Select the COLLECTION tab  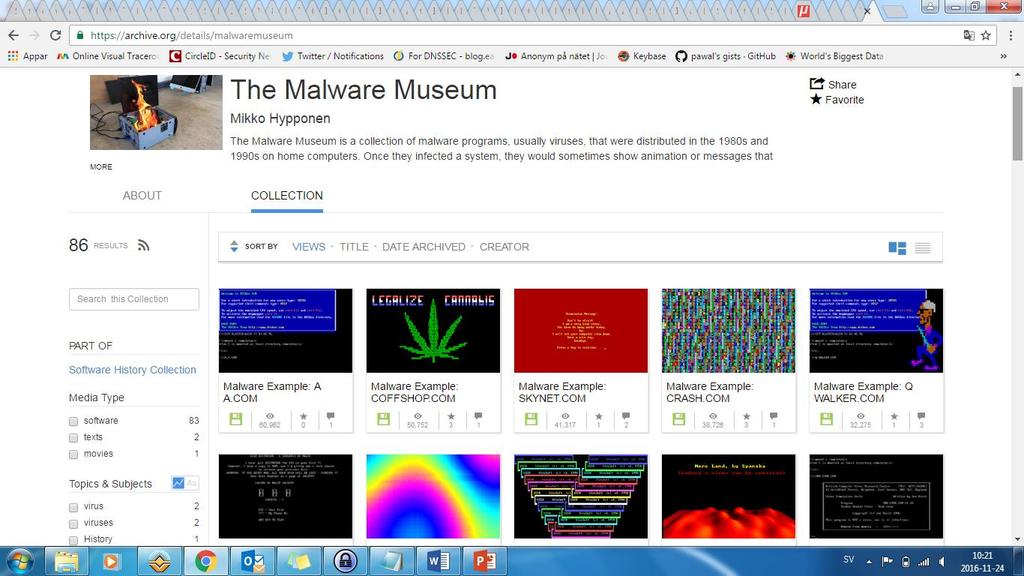point(287,195)
